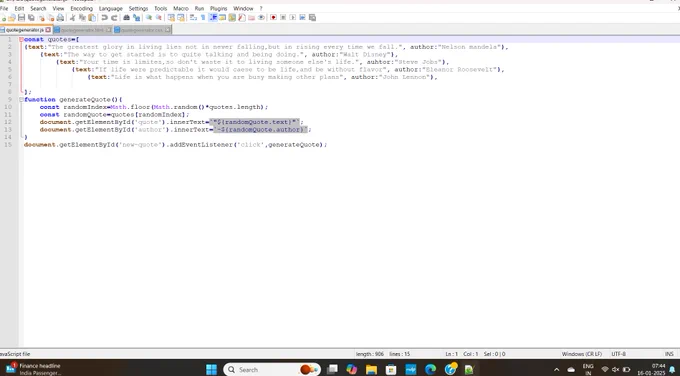Open the Edit menu
Viewport: 680px width, 376px height.
tap(20, 8)
